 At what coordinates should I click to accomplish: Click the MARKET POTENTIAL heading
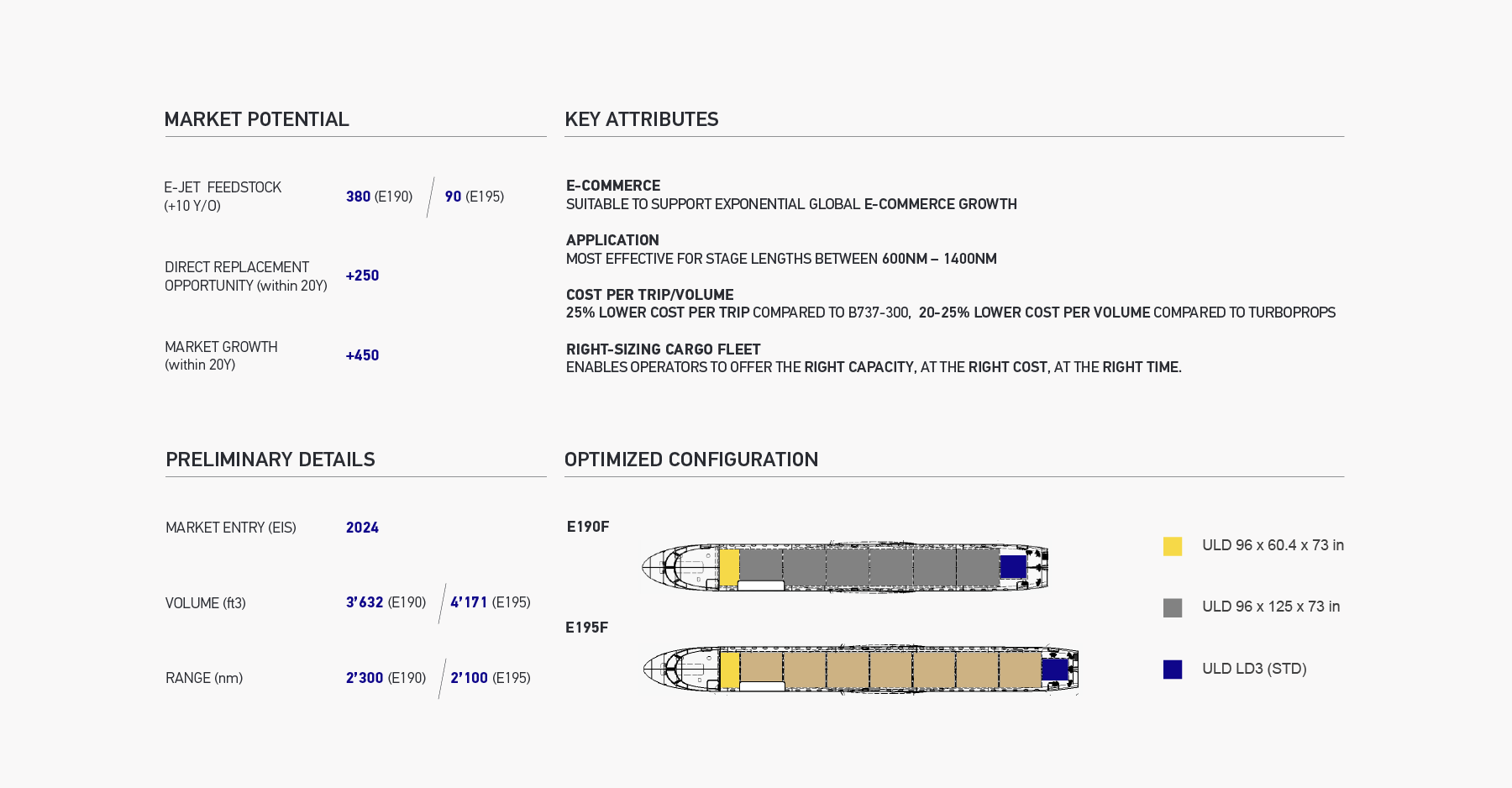click(256, 119)
